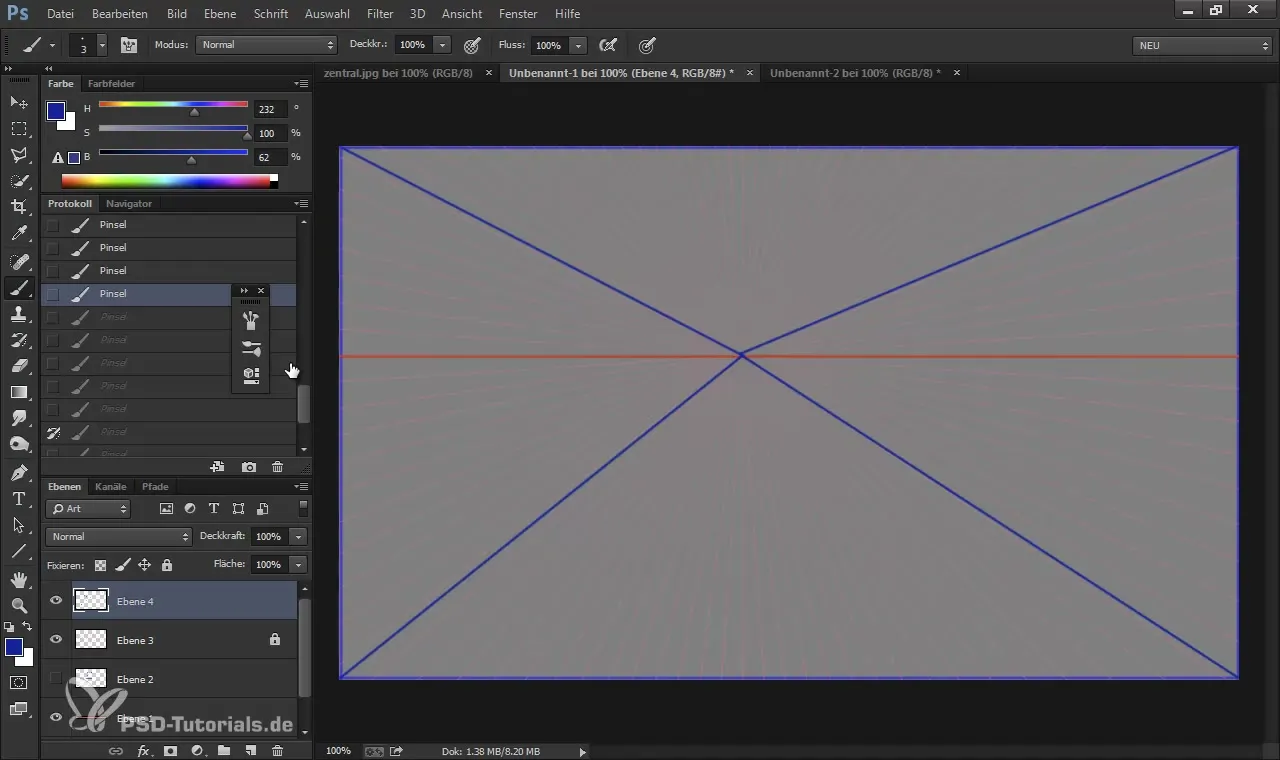Image resolution: width=1280 pixels, height=760 pixels.
Task: Click the hue value field 232
Action: coord(270,109)
